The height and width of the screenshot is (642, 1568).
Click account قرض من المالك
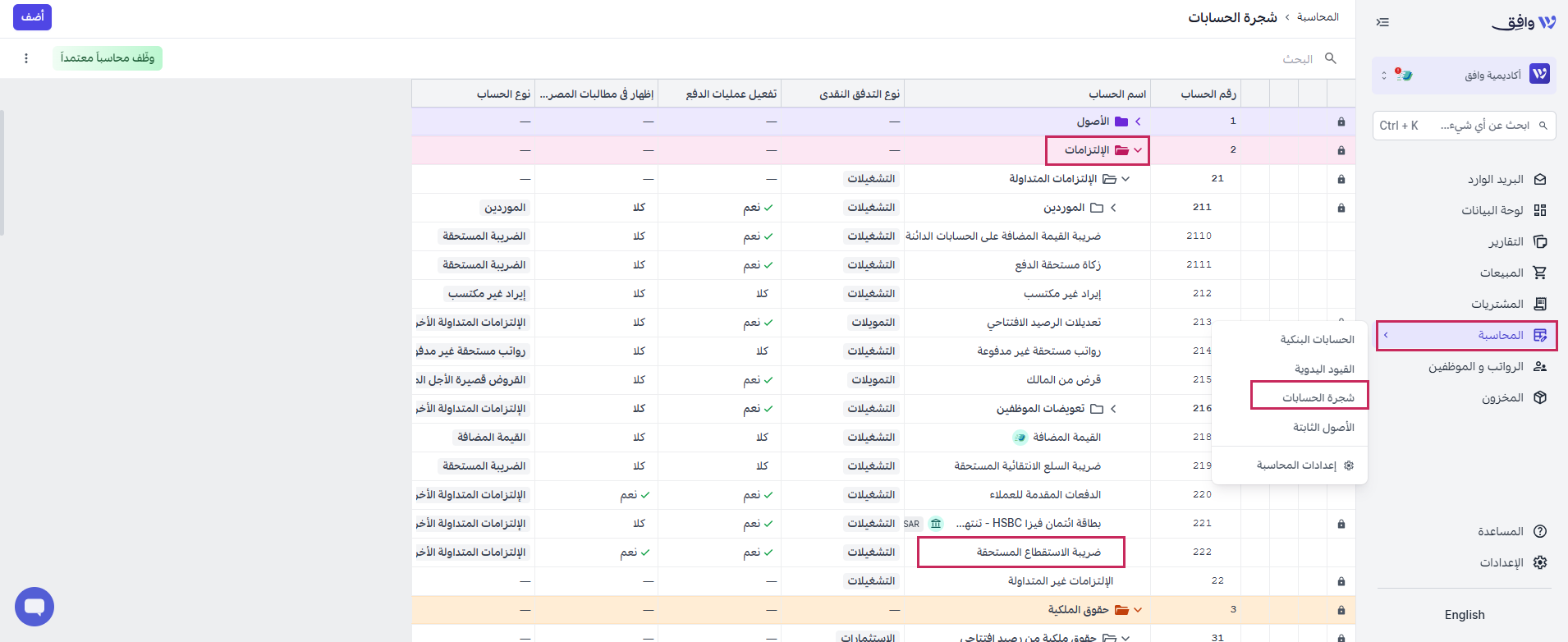pos(1064,380)
